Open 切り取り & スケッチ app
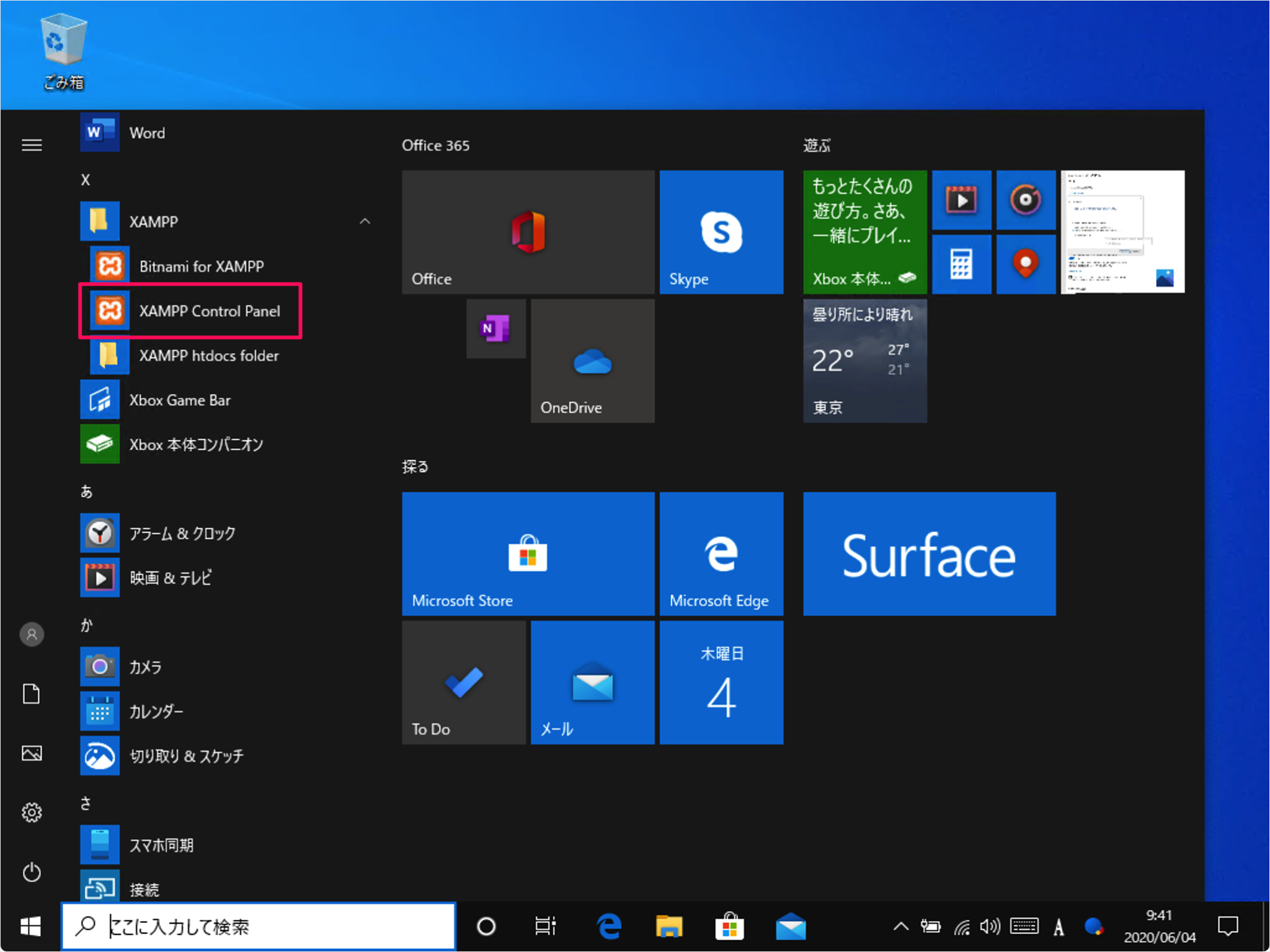Image resolution: width=1270 pixels, height=952 pixels. [226, 756]
